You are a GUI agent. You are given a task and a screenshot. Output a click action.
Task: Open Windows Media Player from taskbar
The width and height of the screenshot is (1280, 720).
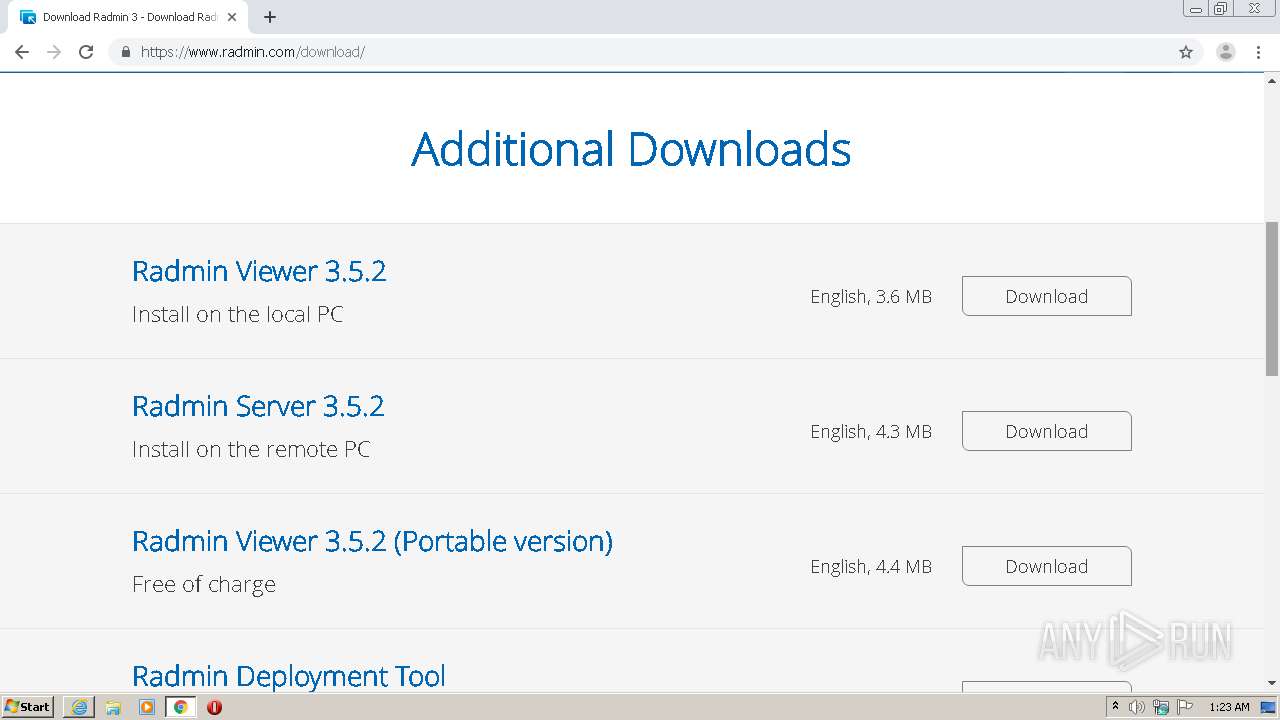147,707
